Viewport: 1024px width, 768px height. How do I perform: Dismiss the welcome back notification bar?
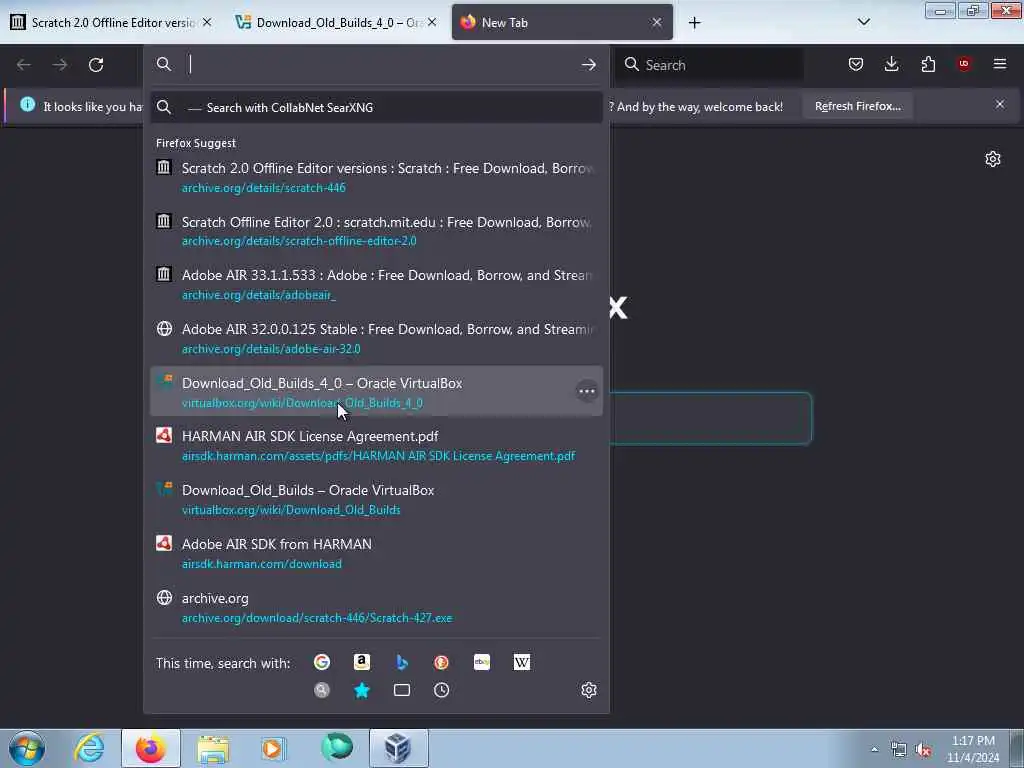pos(999,104)
